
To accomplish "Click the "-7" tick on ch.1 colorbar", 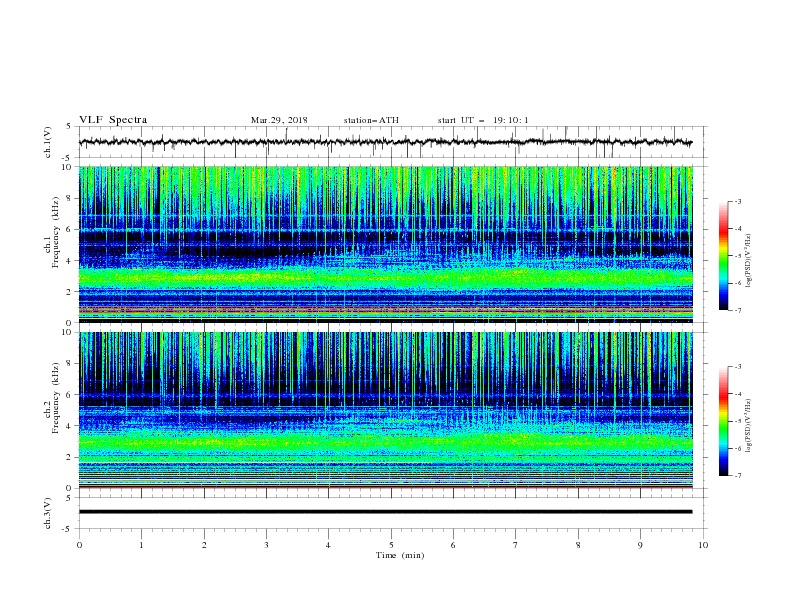I will 738,310.
